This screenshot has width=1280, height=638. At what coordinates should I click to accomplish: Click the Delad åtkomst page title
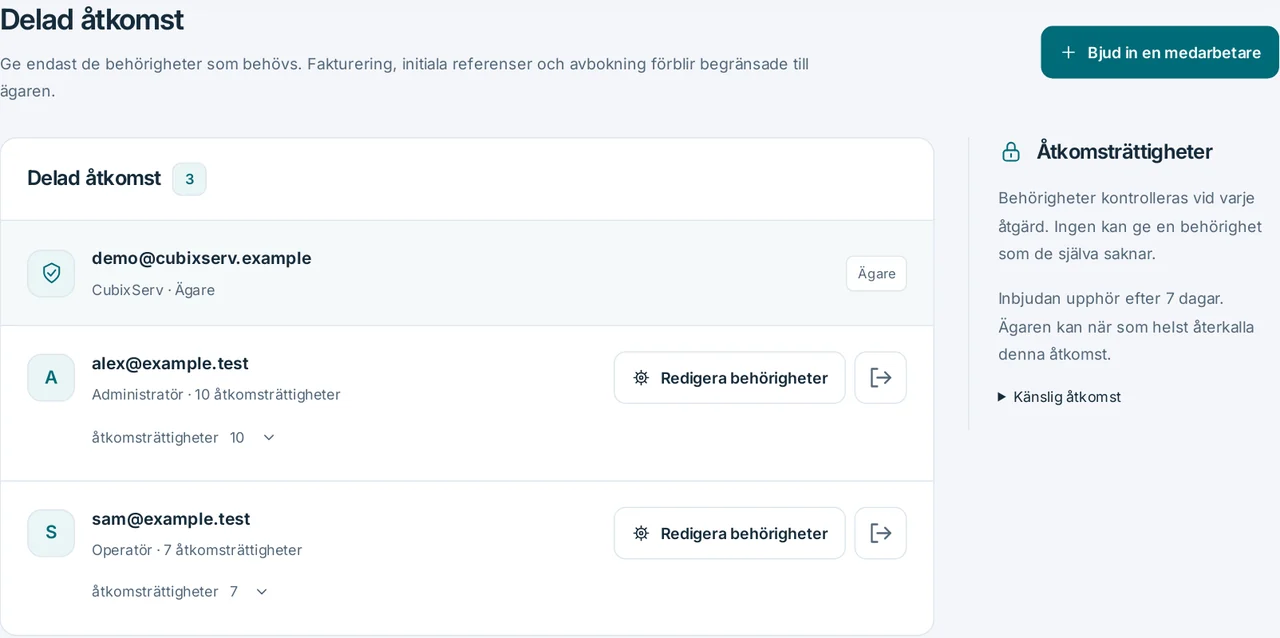click(x=92, y=19)
